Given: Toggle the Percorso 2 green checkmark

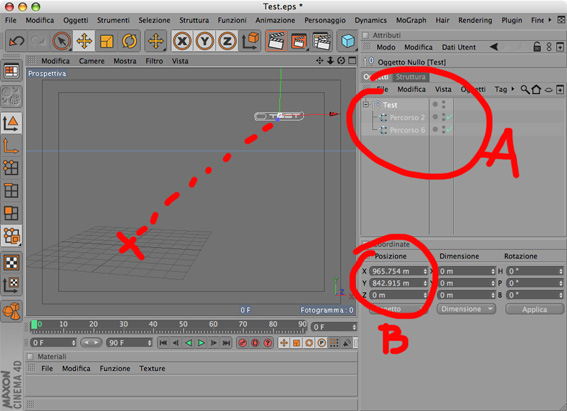Looking at the screenshot, I should point(449,117).
